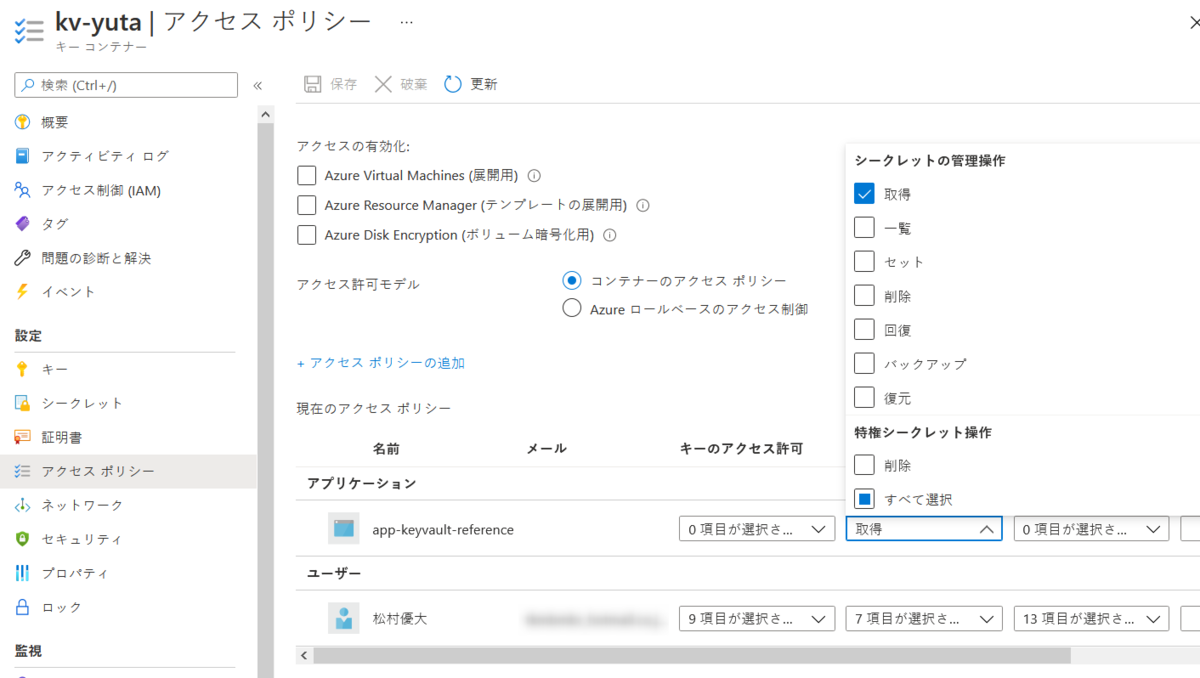Viewport: 1200px width, 678px height.
Task: Check the セット secret permission
Action: [x=864, y=262]
